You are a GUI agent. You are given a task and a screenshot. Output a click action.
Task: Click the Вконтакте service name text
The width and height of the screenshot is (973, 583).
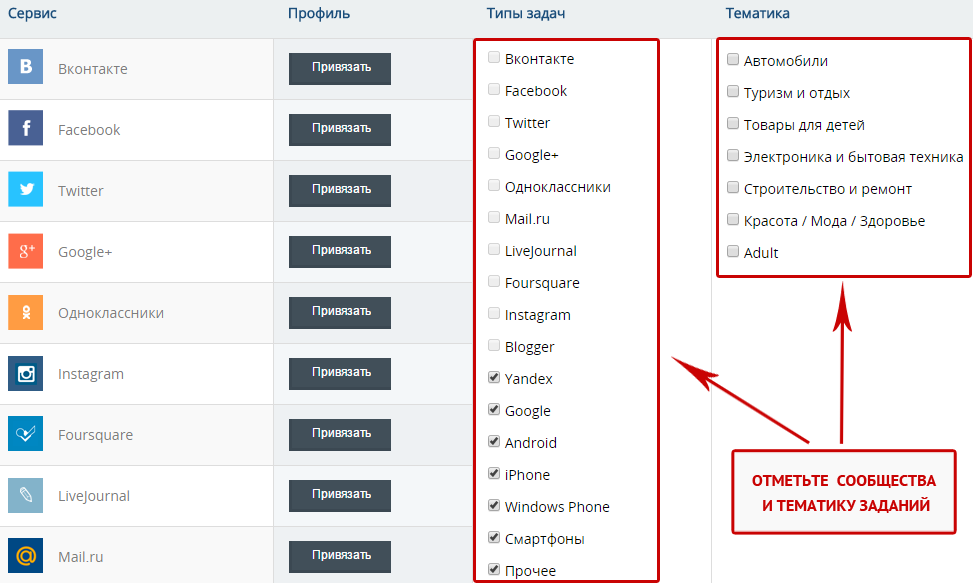pyautogui.click(x=93, y=69)
